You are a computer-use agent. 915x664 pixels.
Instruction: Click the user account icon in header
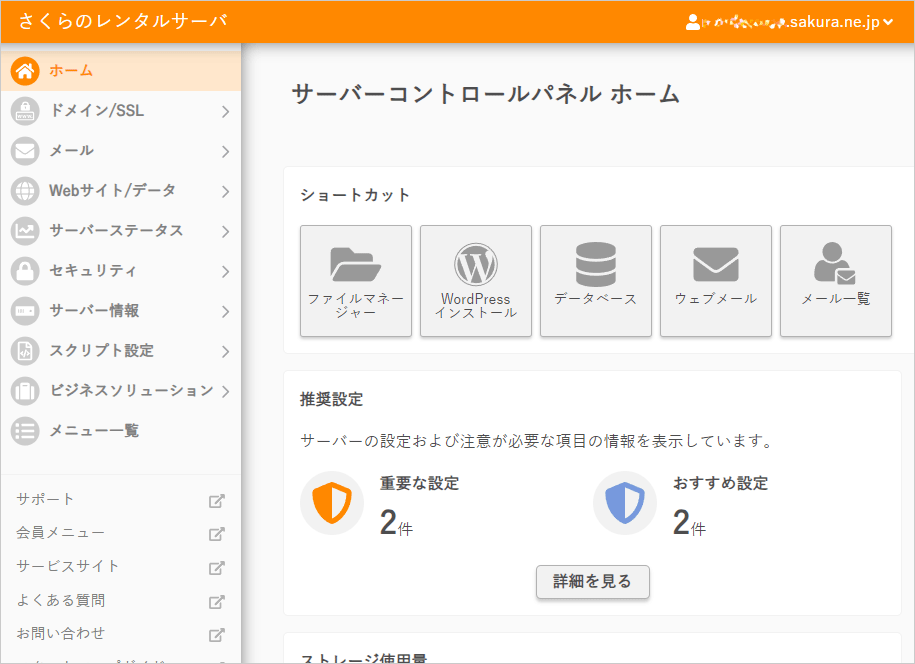[693, 22]
